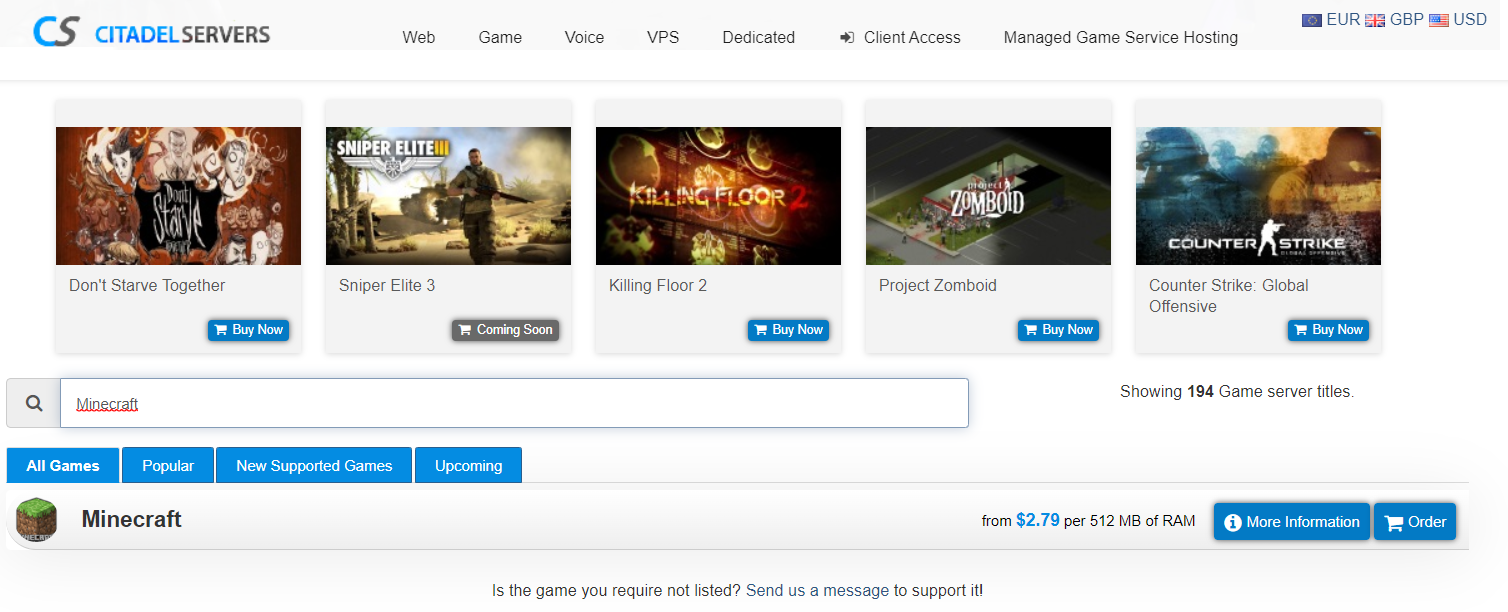This screenshot has height=612, width=1508.
Task: Open the Counter Strike thumbnail image
Action: (x=1258, y=196)
